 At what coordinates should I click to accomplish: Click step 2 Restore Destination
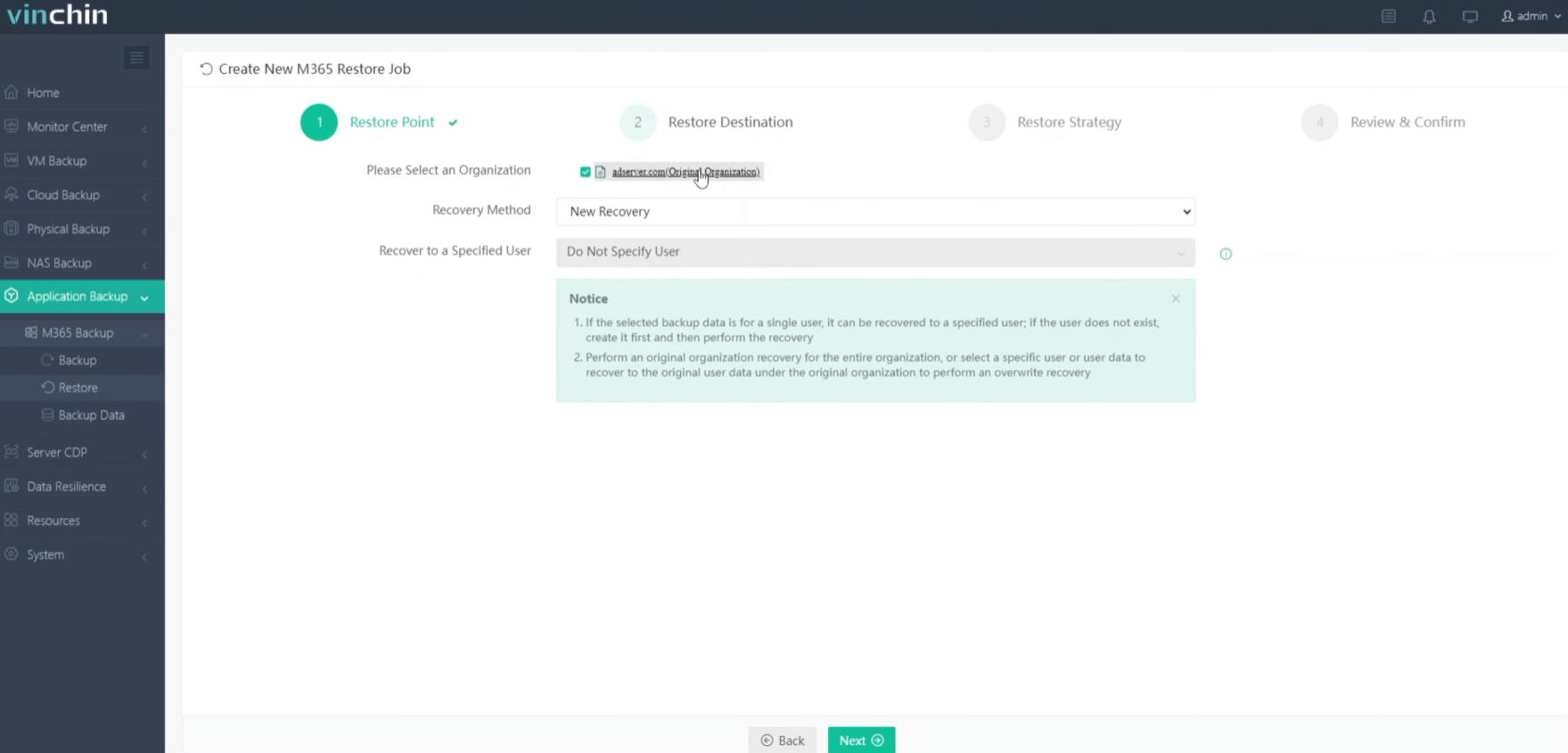point(707,122)
